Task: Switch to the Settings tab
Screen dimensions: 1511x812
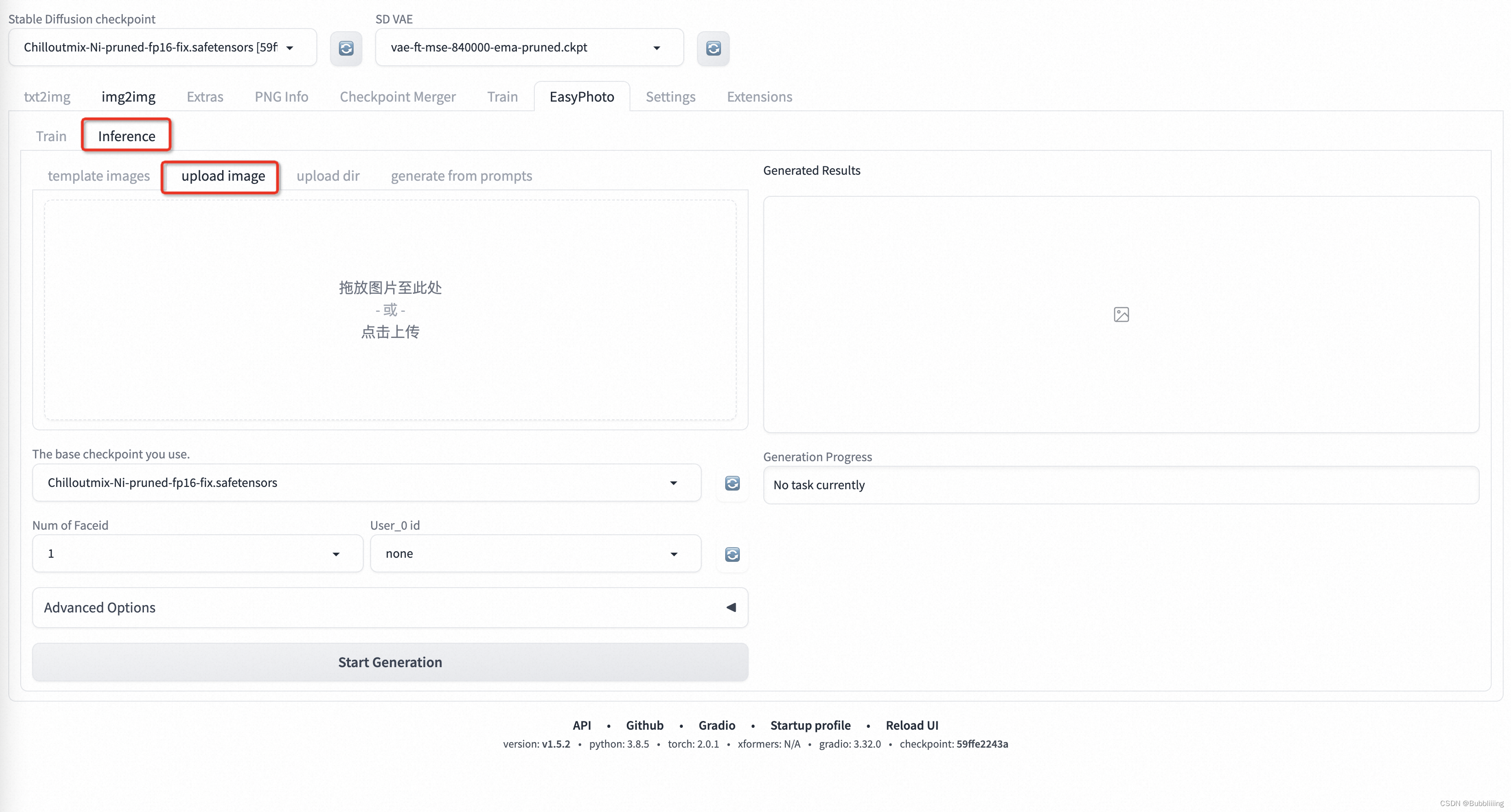Action: (670, 96)
